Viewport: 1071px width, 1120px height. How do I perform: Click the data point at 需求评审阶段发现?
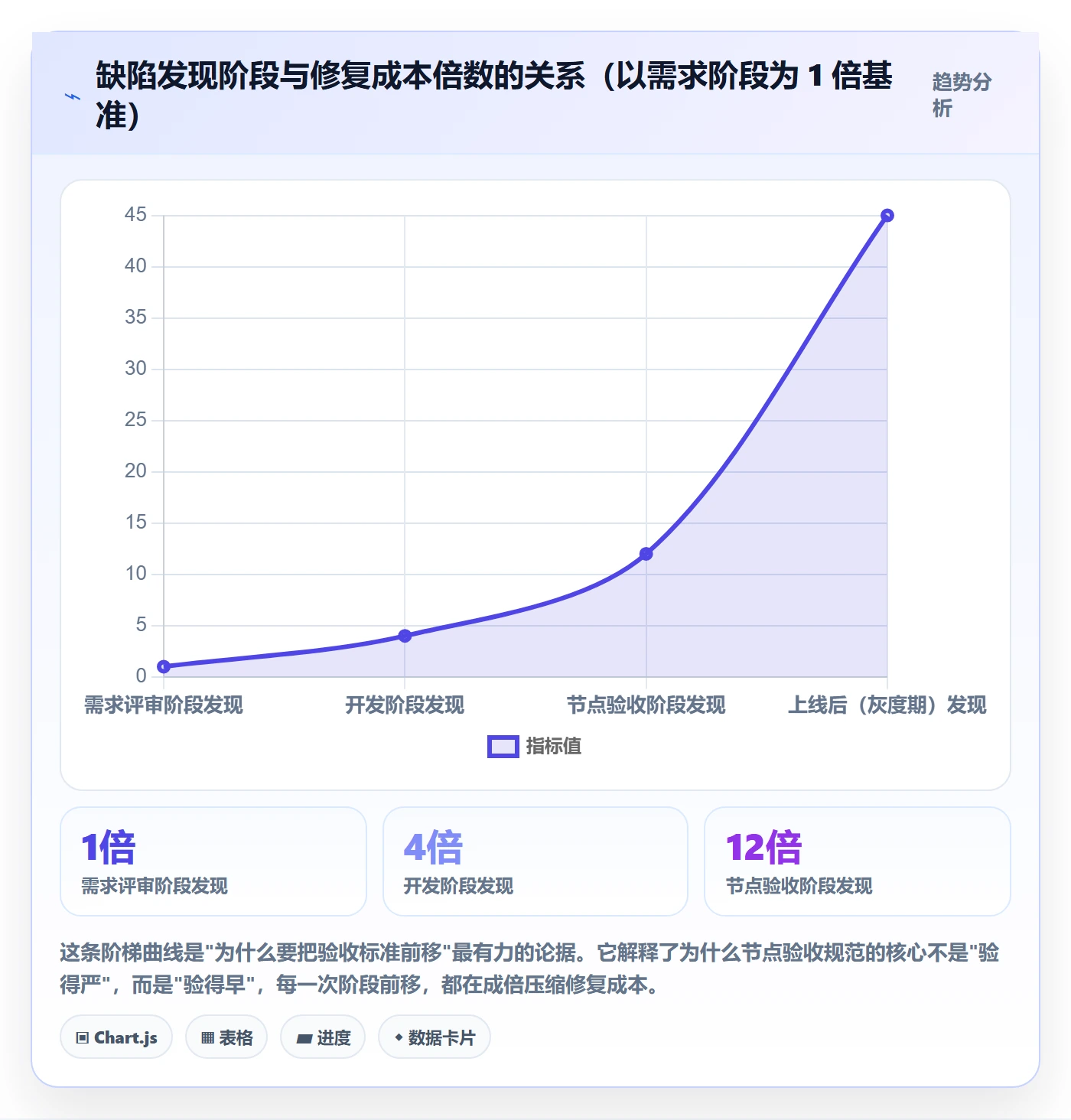pos(164,666)
